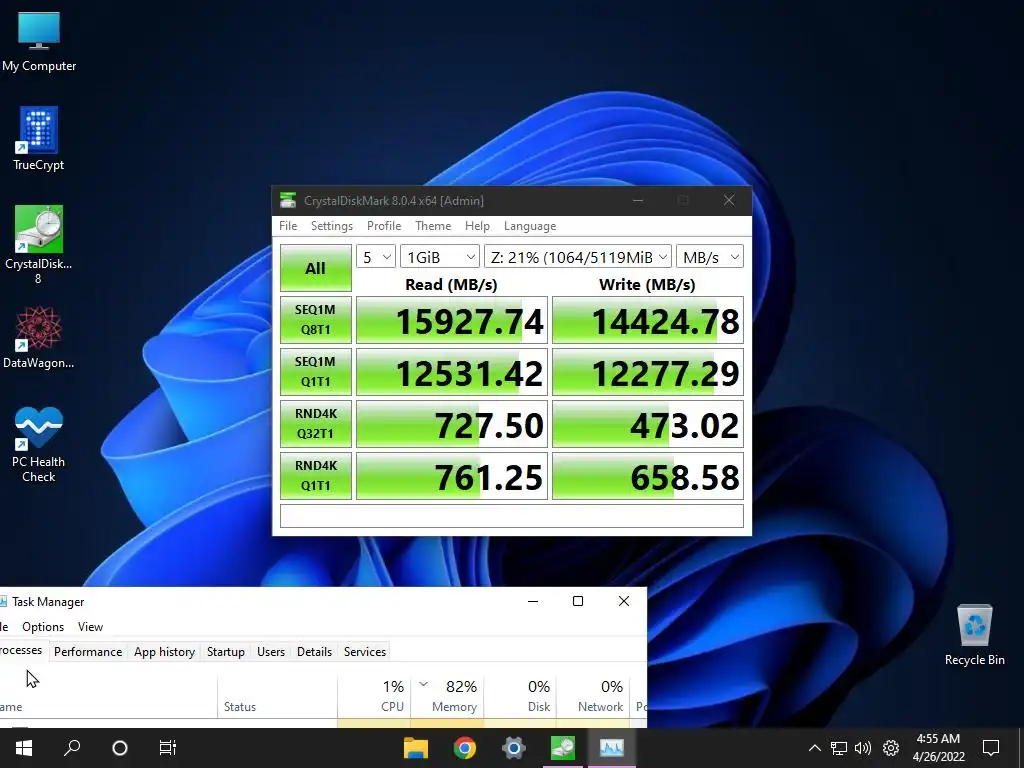Switch to App history tab
1024x768 pixels.
point(165,652)
